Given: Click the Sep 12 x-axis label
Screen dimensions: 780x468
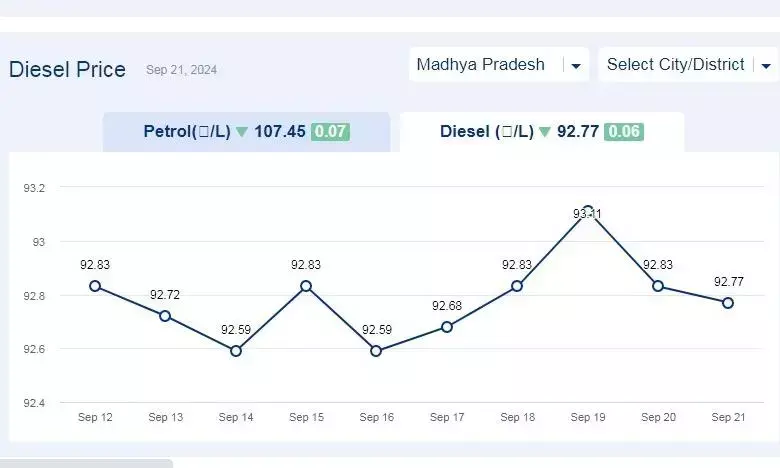Looking at the screenshot, I should tap(95, 417).
